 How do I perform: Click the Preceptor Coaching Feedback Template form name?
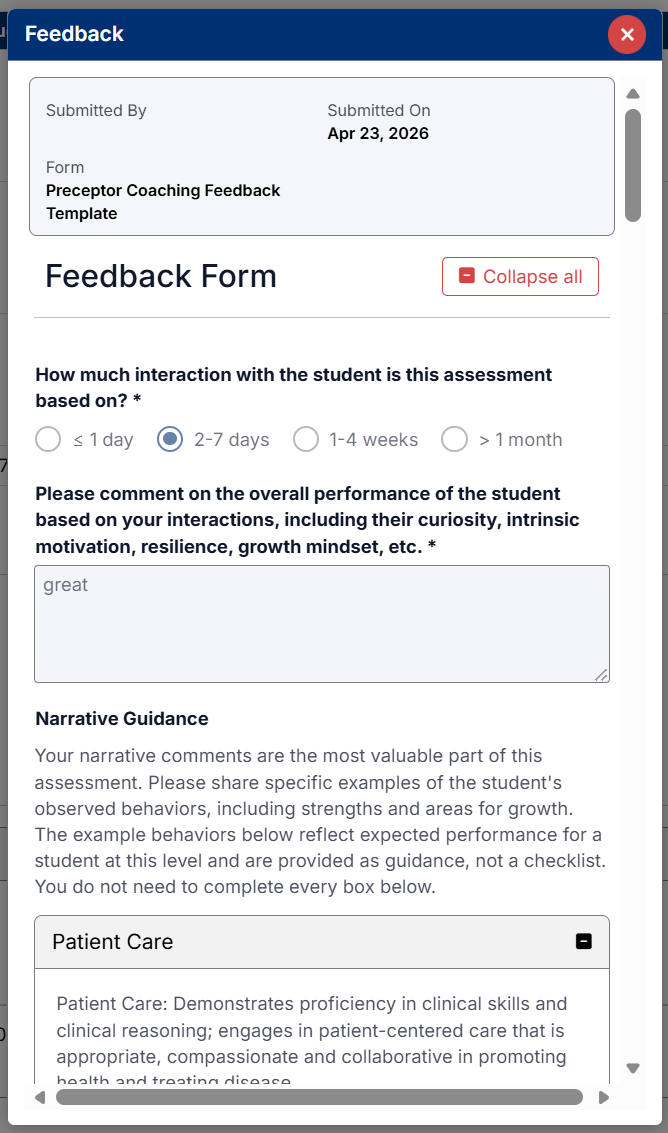point(163,202)
